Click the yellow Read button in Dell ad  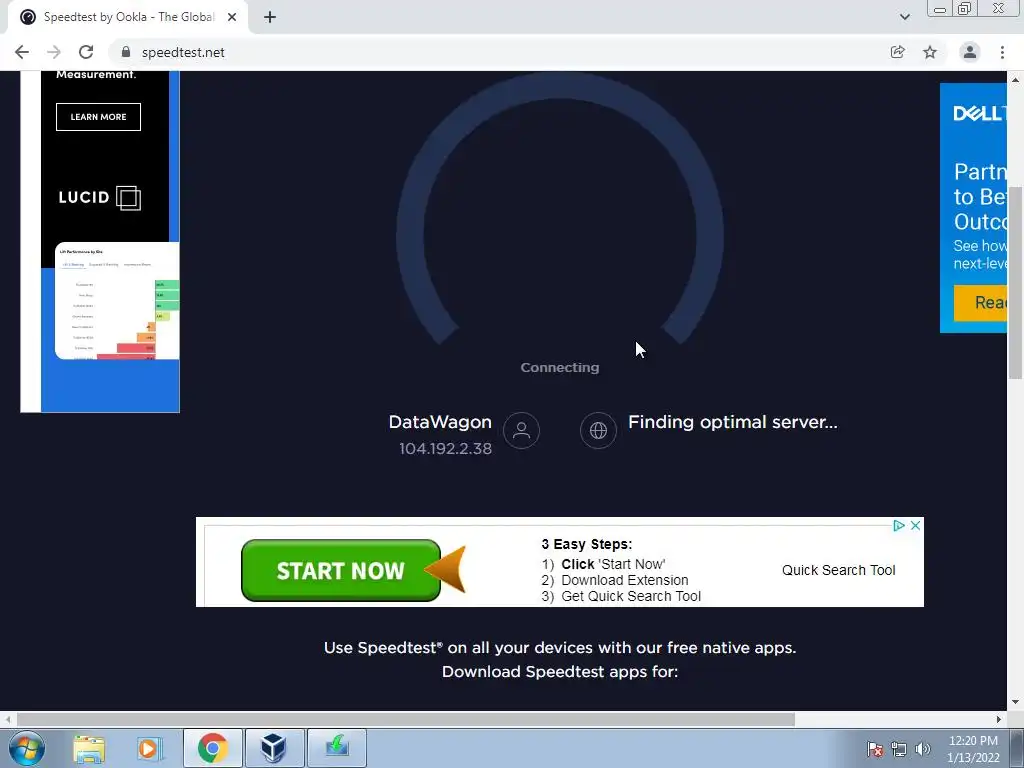[x=980, y=302]
